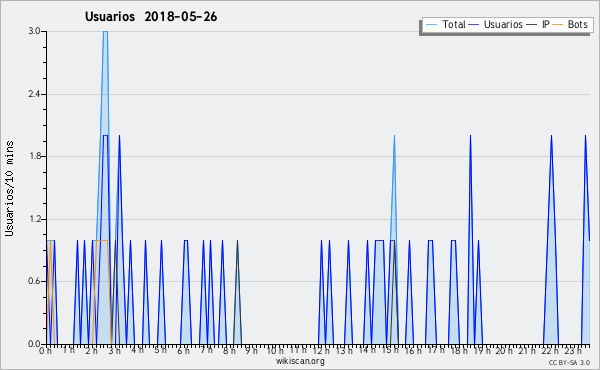Click the wikiscan.org text below chart

300,361
